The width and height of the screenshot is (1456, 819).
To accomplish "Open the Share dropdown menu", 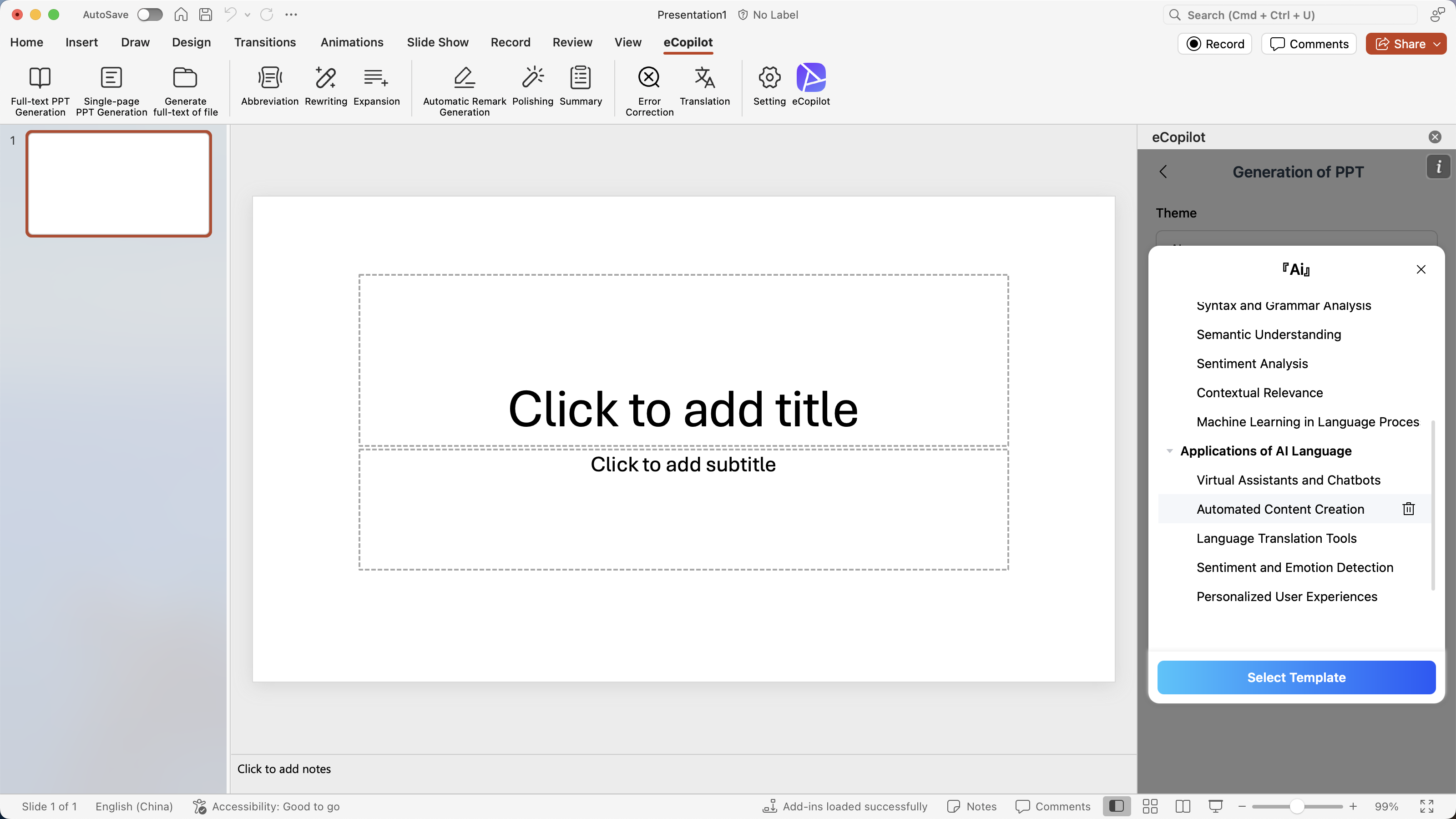I will 1437,44.
